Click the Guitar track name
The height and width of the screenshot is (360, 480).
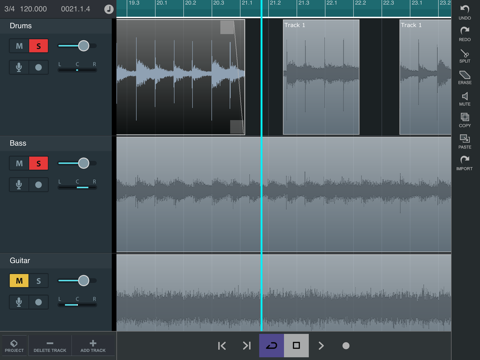[20, 260]
